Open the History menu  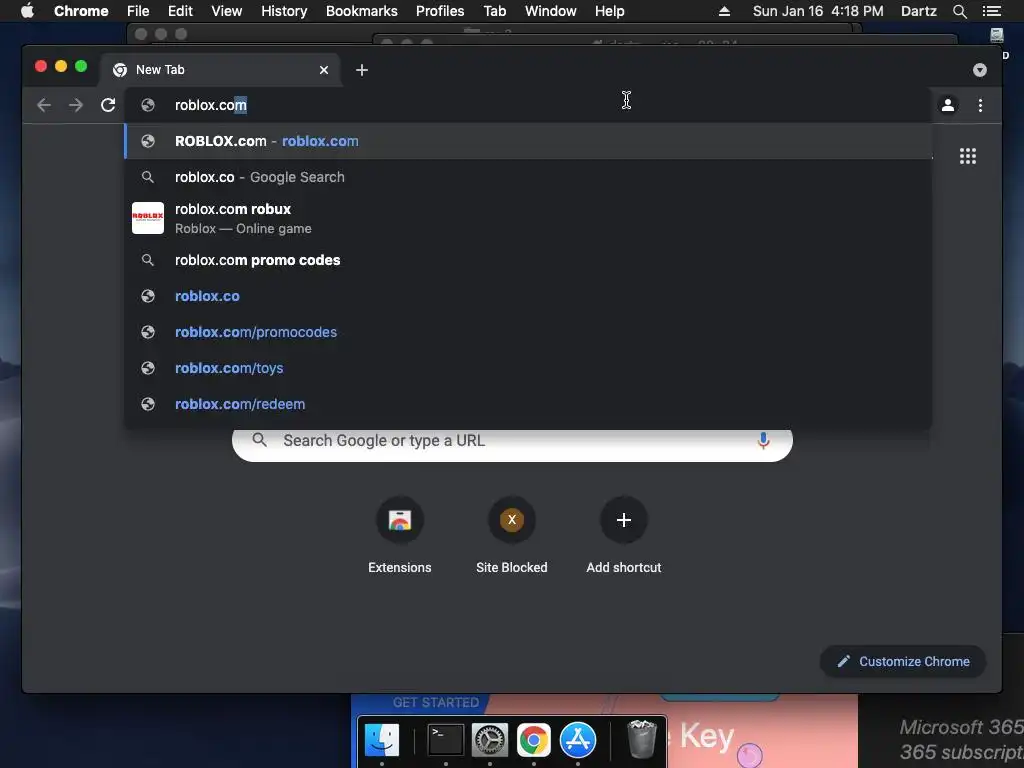(284, 11)
